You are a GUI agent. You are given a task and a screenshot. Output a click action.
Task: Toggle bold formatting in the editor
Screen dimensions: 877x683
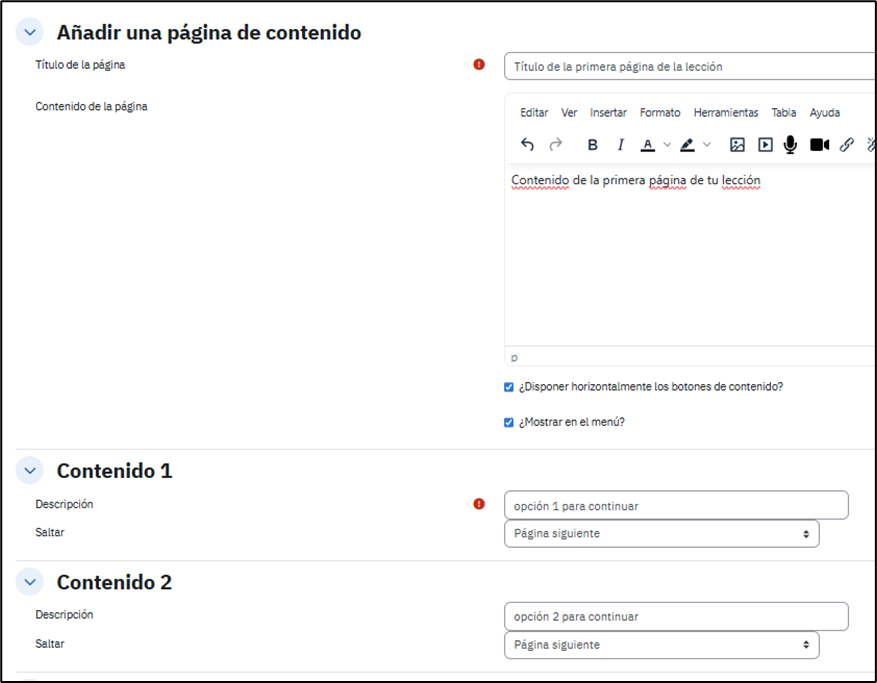592,145
